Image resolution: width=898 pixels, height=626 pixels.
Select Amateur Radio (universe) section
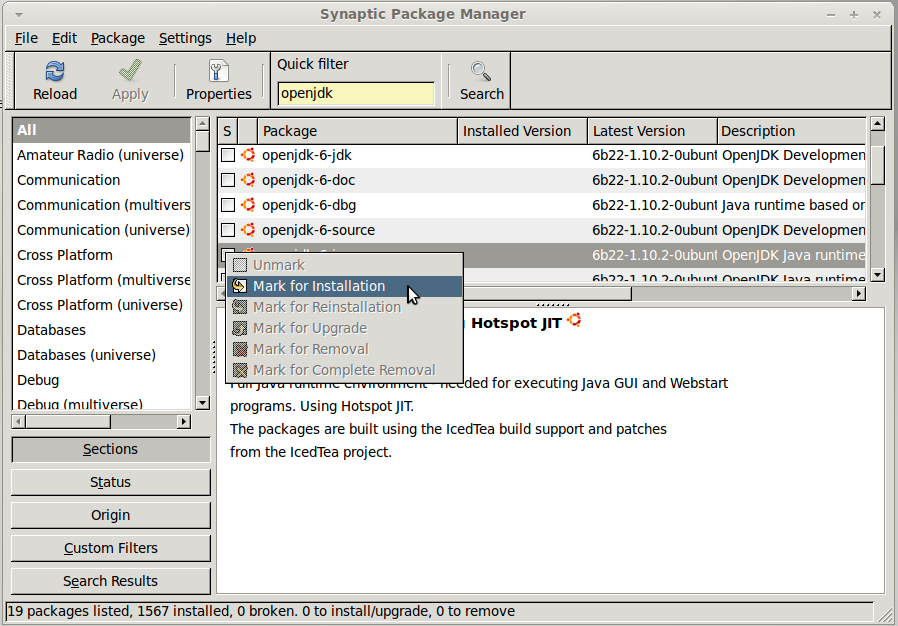(101, 155)
